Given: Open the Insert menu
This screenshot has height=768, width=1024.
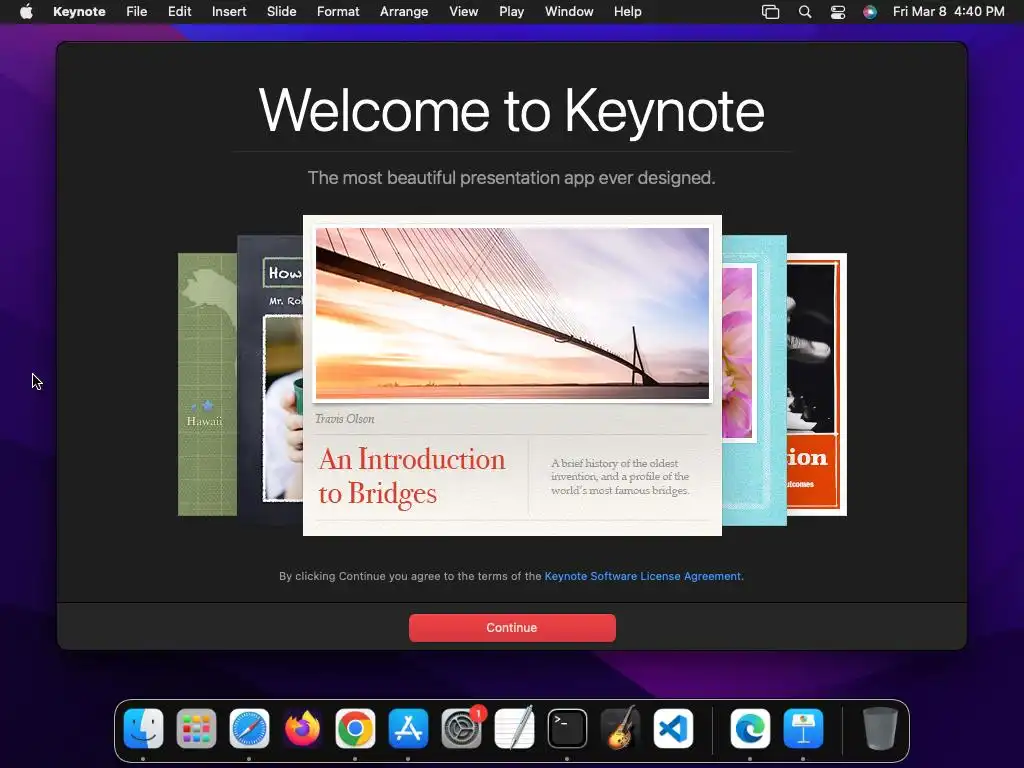Looking at the screenshot, I should click(229, 12).
